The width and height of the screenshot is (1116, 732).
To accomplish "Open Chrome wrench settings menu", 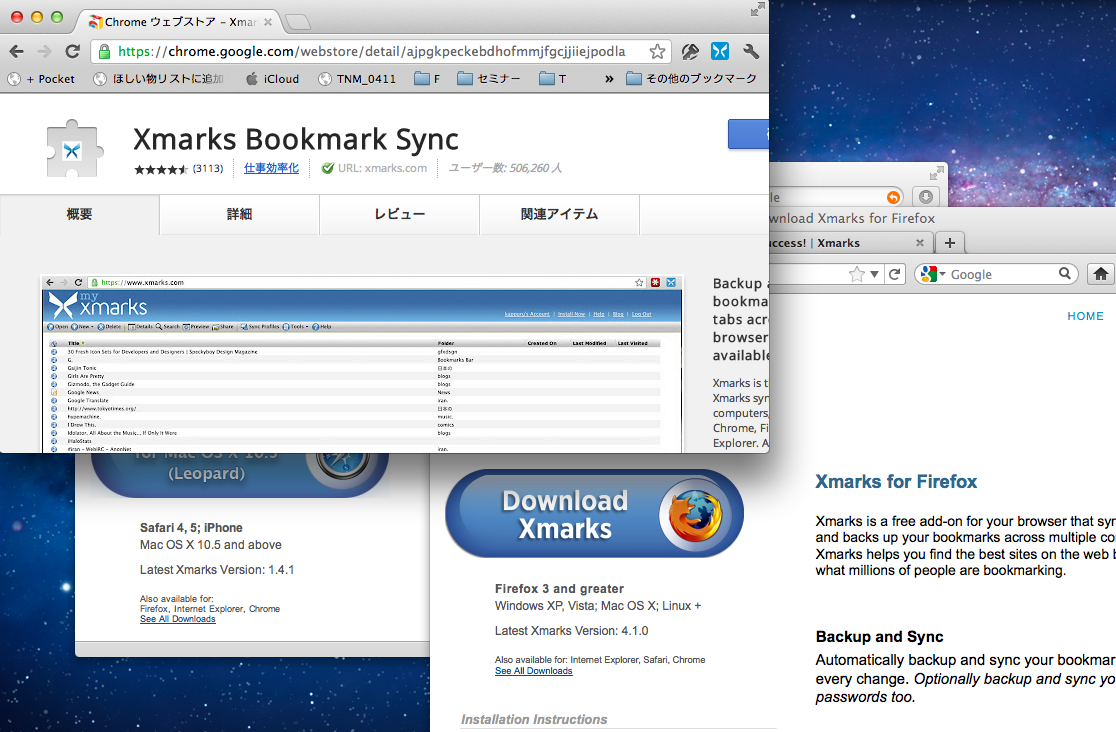I will [x=751, y=51].
